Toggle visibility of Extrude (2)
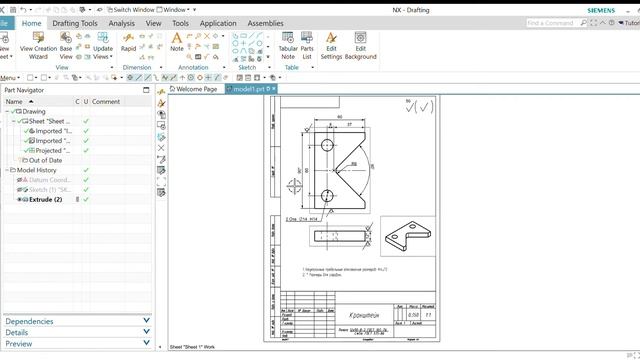640x360 pixels. (x=19, y=200)
